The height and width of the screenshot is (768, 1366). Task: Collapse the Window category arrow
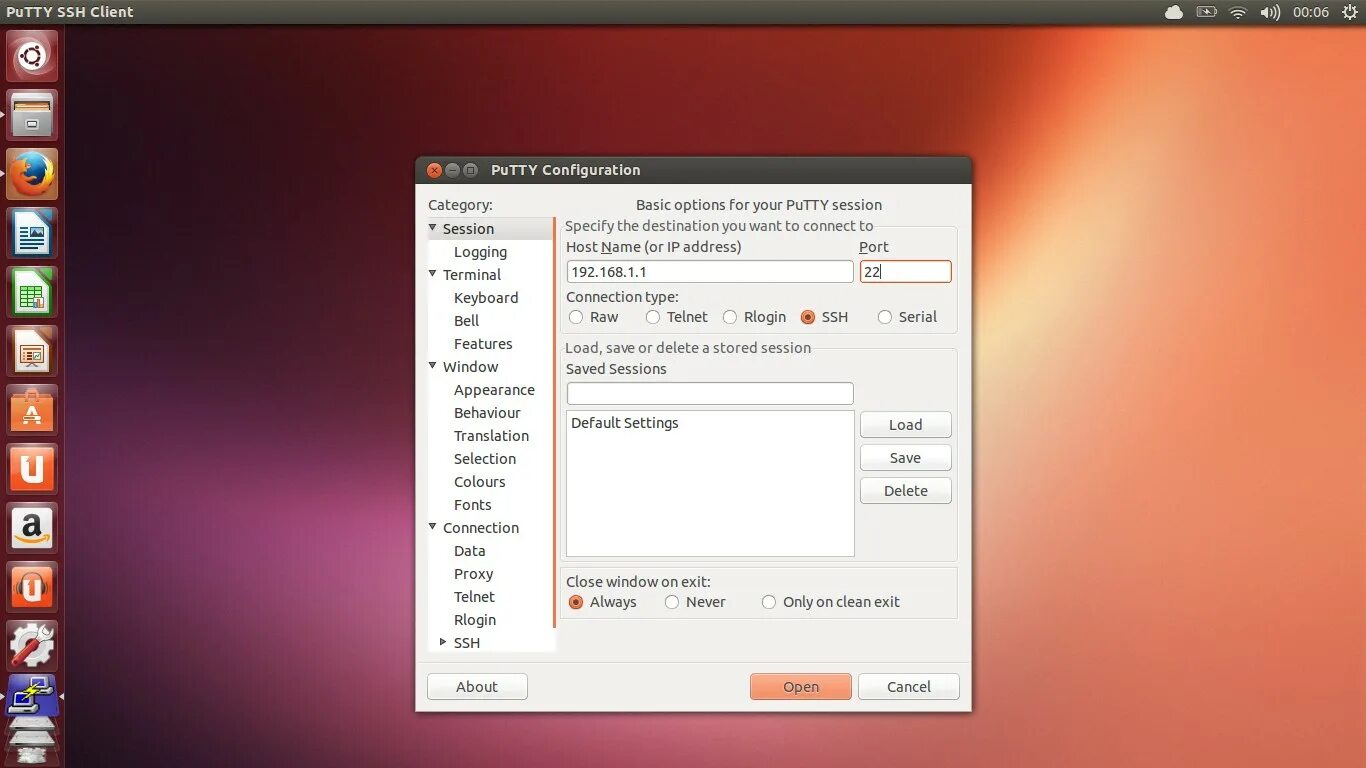point(433,366)
